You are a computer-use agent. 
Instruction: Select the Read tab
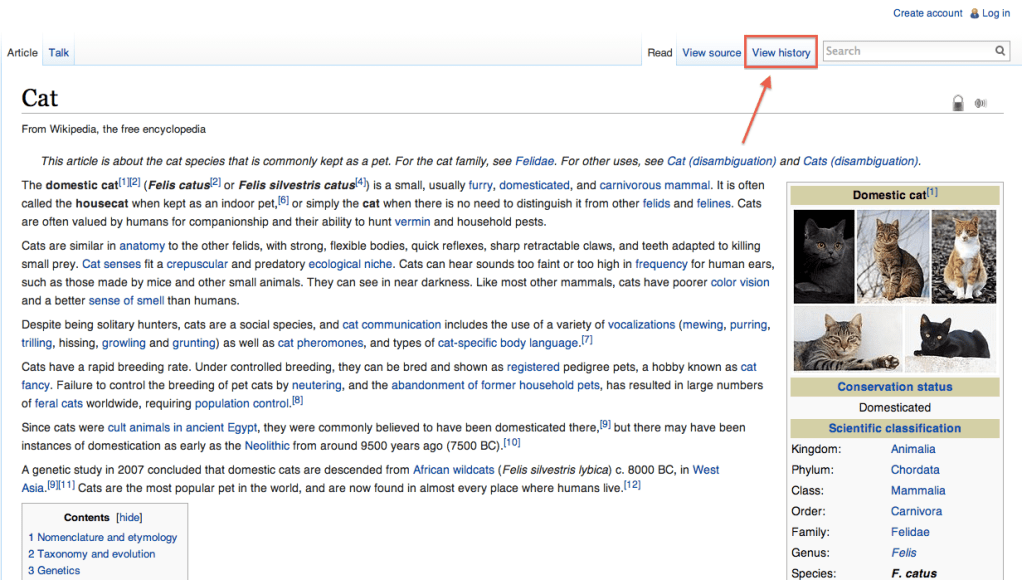[x=660, y=53]
